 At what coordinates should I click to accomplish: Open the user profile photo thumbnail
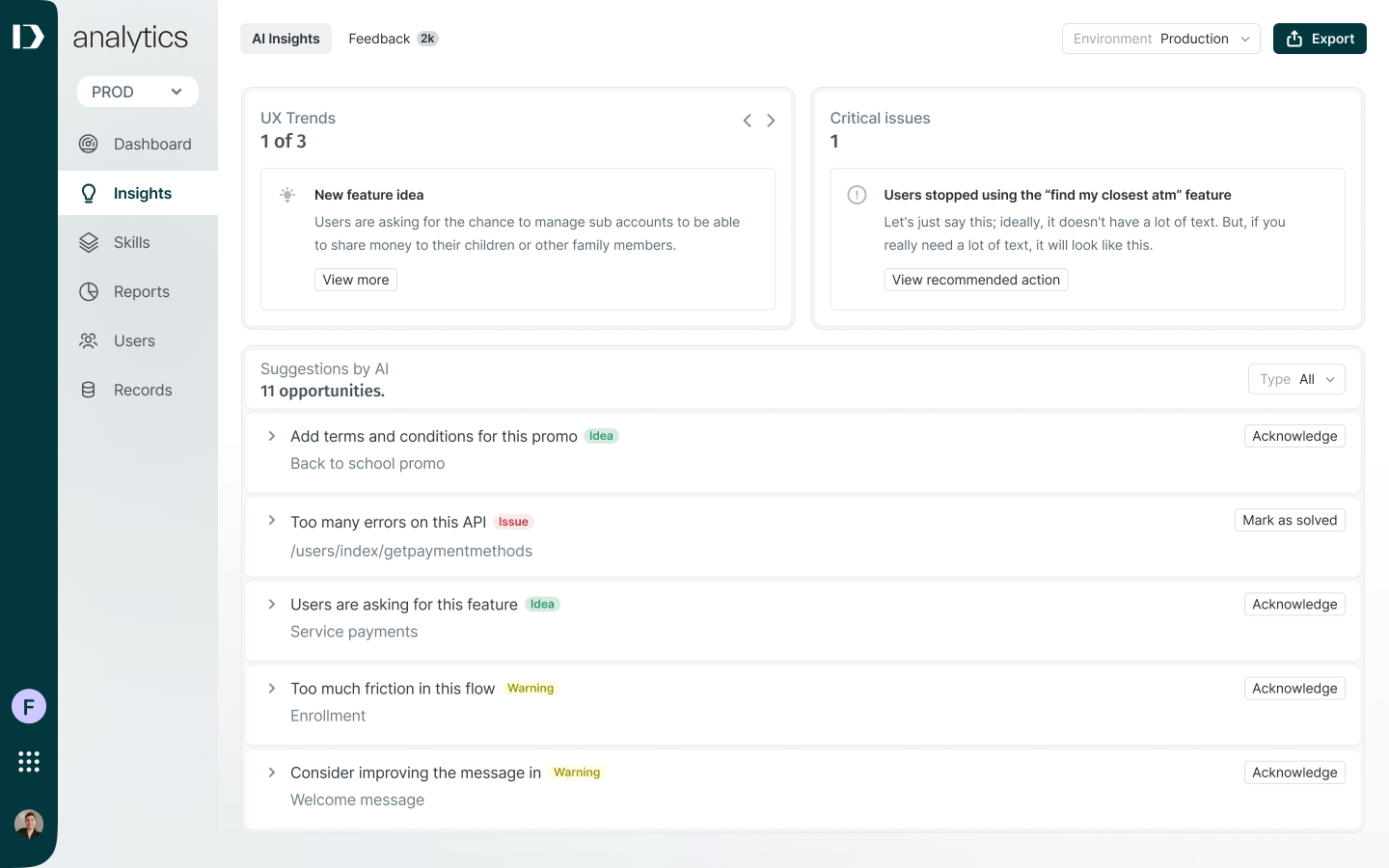point(29,824)
